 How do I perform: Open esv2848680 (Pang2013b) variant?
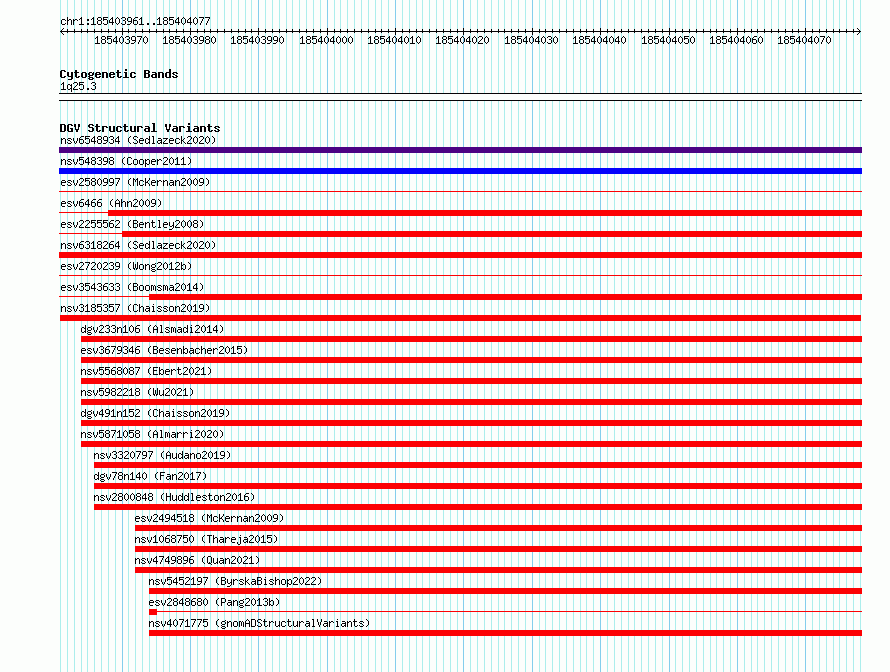click(x=214, y=602)
